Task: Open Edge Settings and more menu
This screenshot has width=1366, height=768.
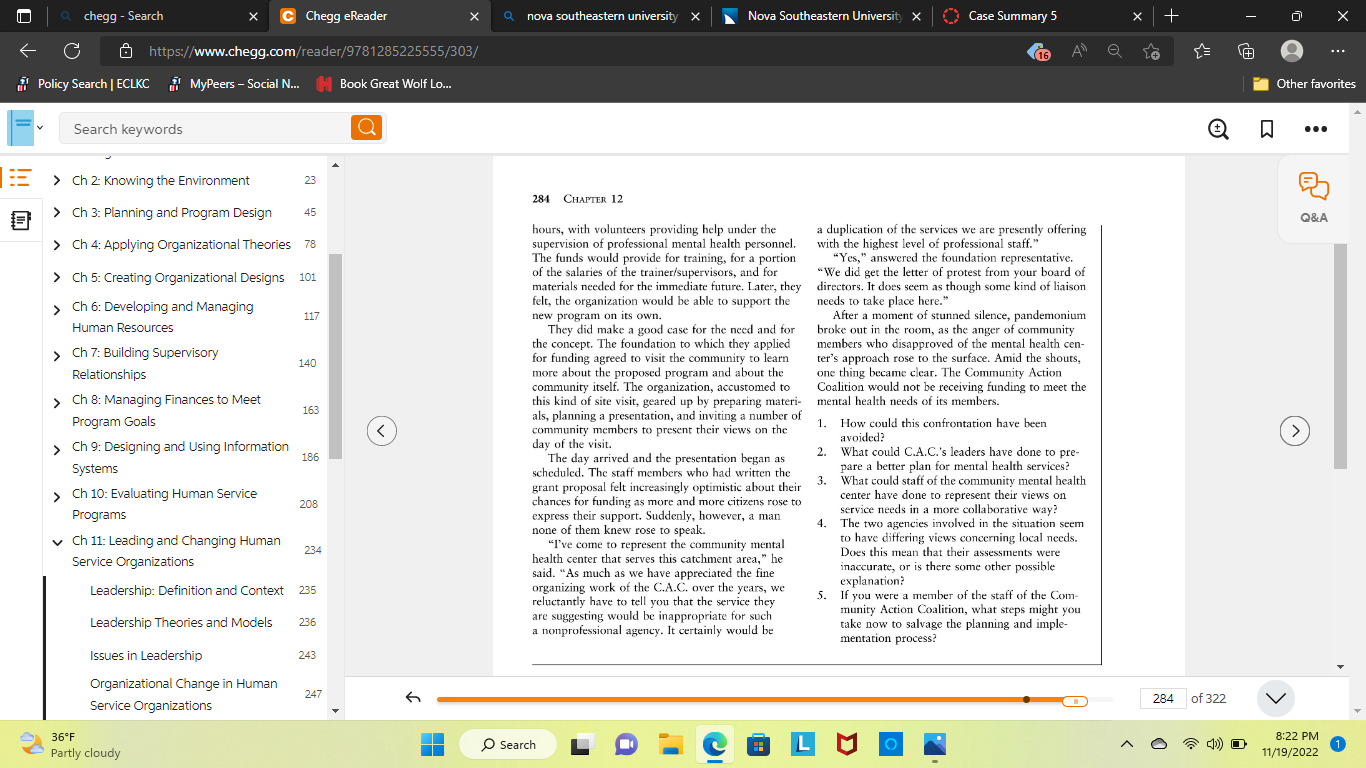Action: [x=1338, y=51]
